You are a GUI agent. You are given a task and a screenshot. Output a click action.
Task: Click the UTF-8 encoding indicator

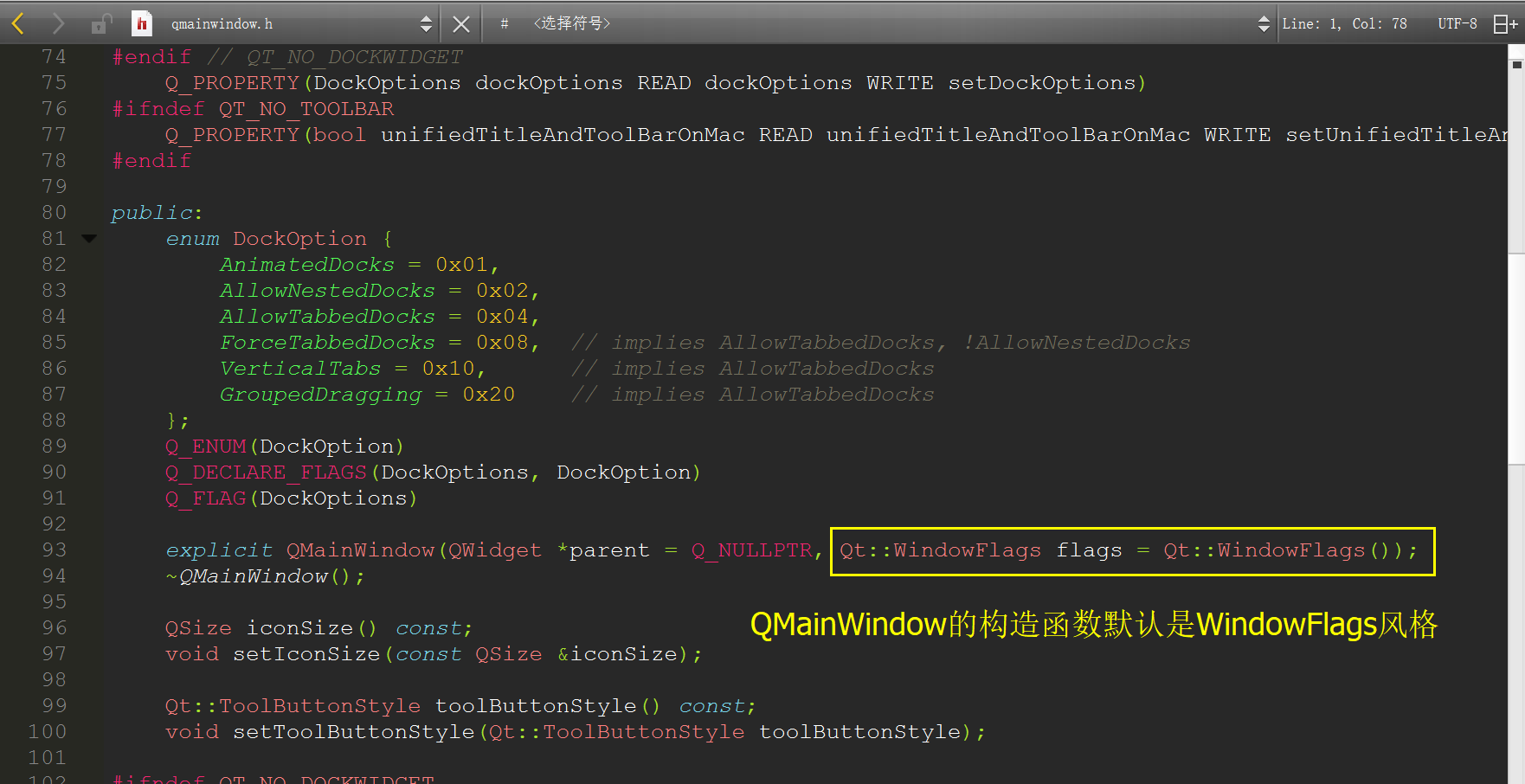1456,23
